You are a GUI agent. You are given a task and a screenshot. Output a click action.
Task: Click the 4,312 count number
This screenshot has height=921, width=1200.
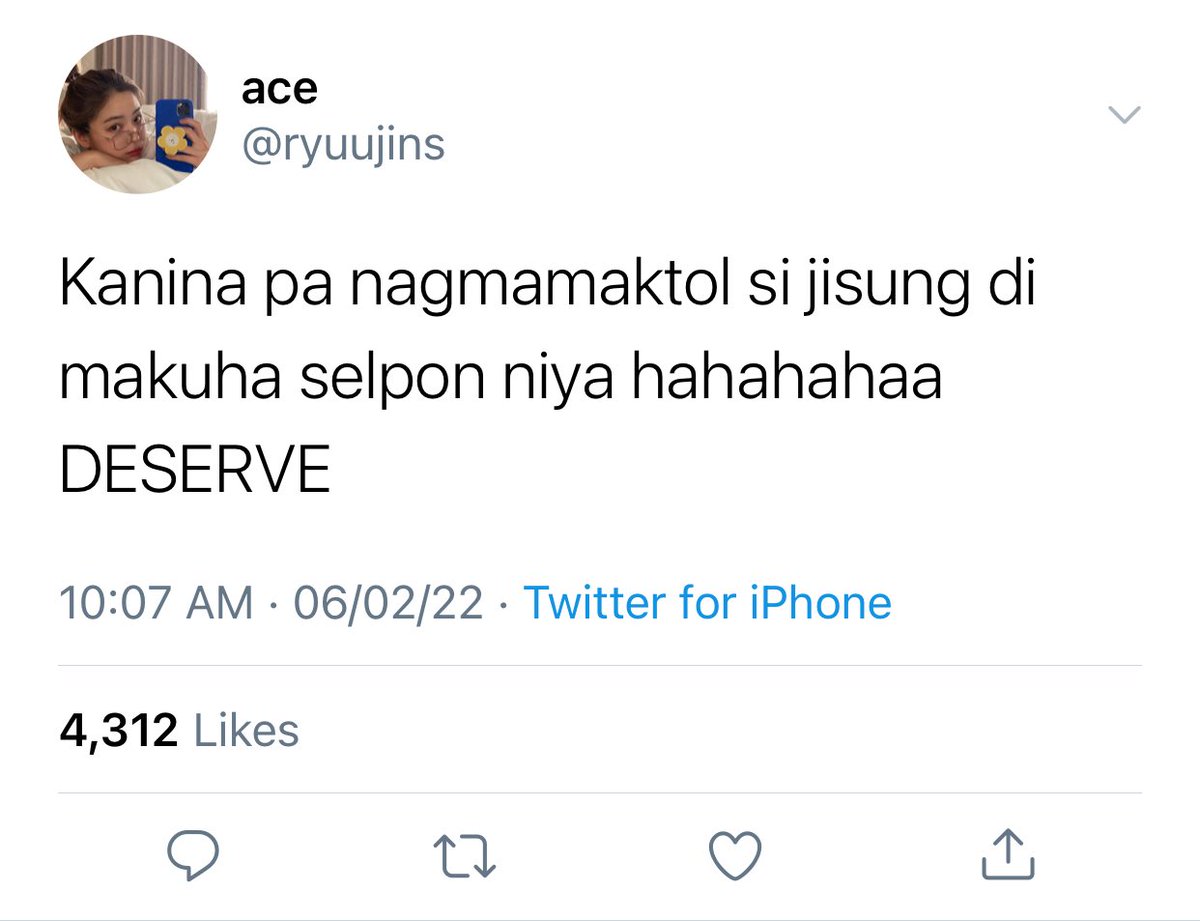coord(120,731)
